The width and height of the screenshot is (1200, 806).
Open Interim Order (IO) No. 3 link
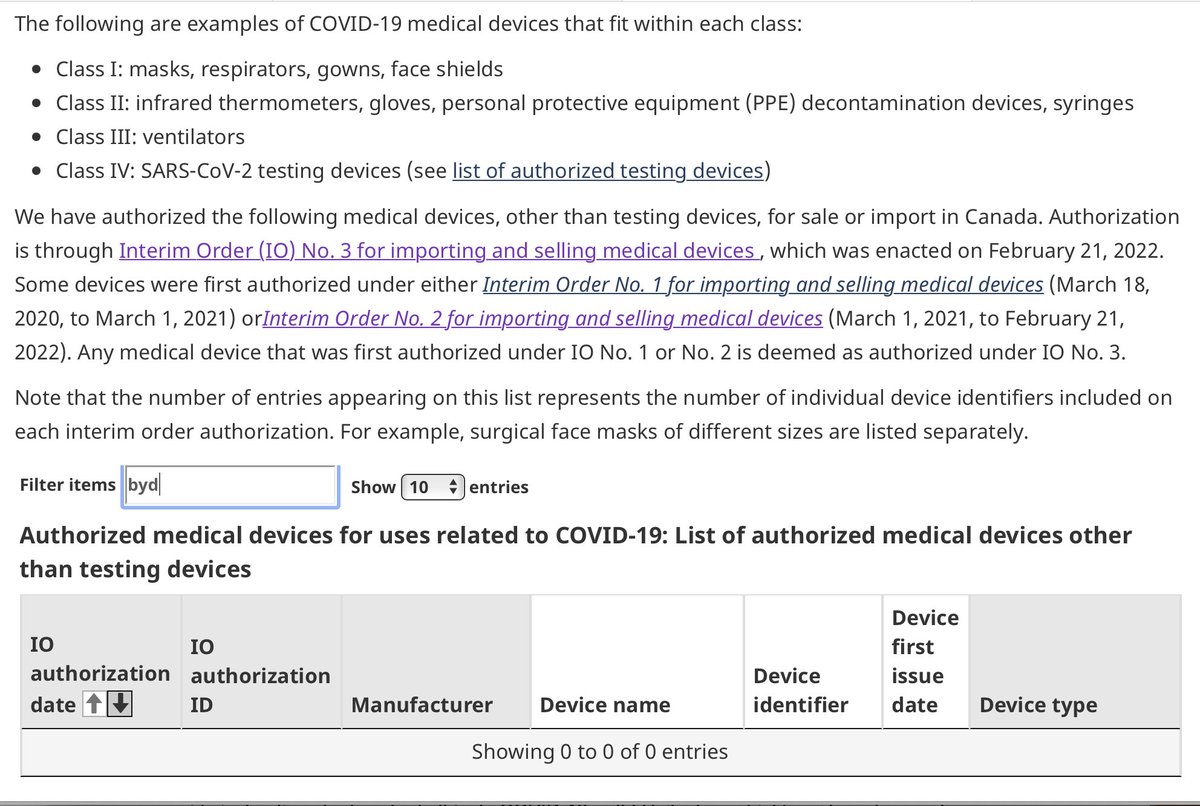pos(439,251)
